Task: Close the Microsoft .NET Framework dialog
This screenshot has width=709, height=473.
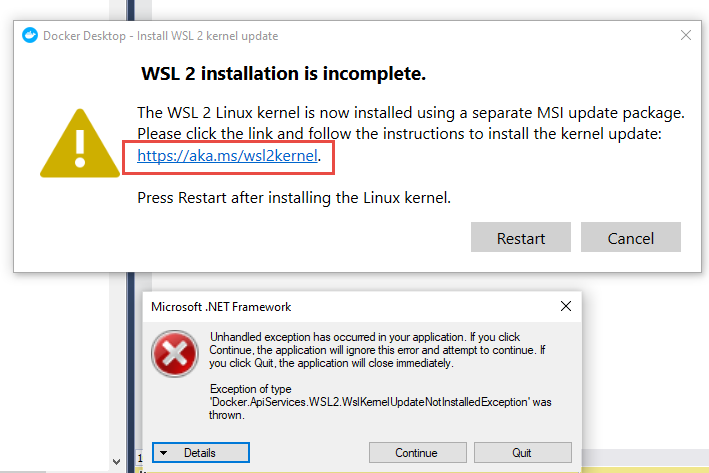Action: pos(566,306)
